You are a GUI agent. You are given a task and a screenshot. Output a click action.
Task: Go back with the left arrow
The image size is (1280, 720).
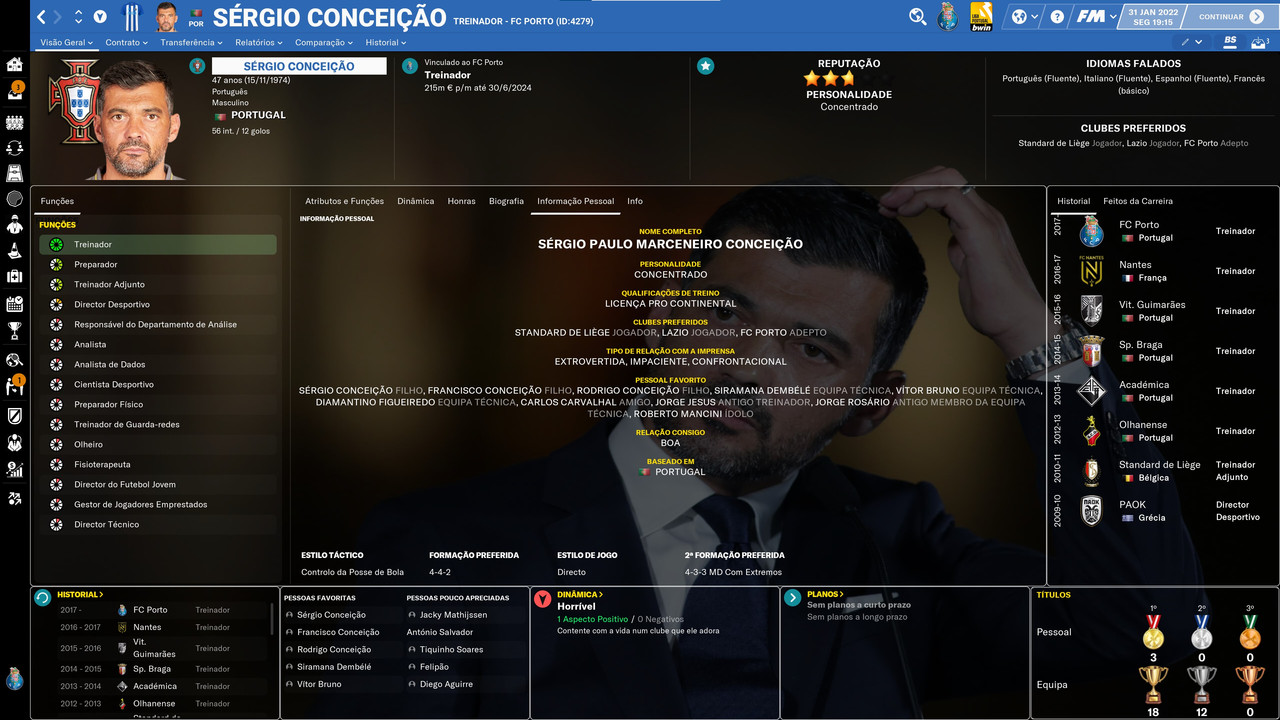click(42, 16)
